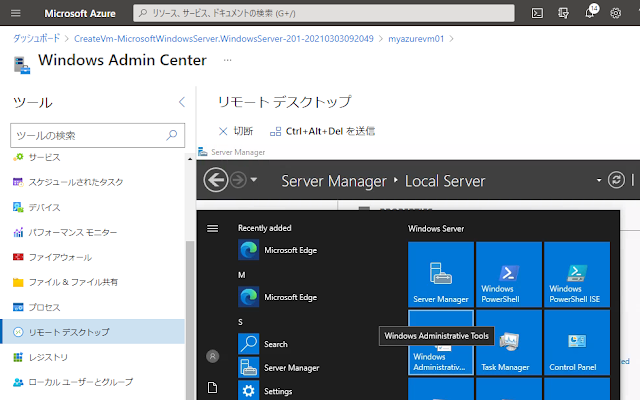Click Server Manager back arrow button

click(x=216, y=180)
